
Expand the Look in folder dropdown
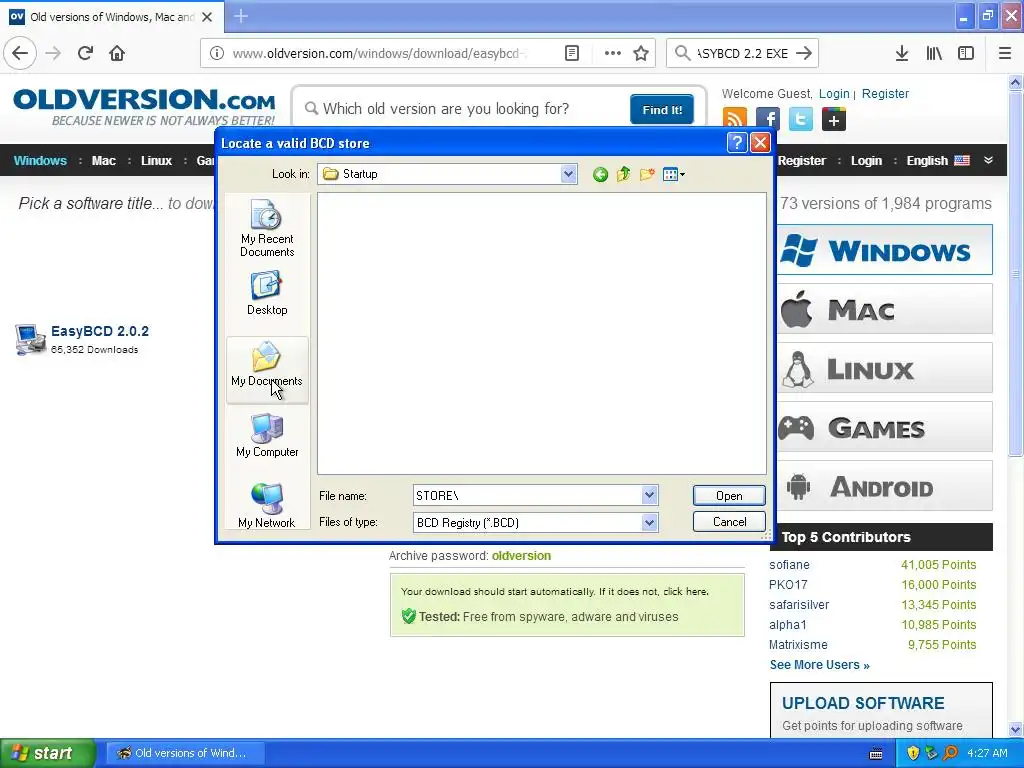(568, 174)
